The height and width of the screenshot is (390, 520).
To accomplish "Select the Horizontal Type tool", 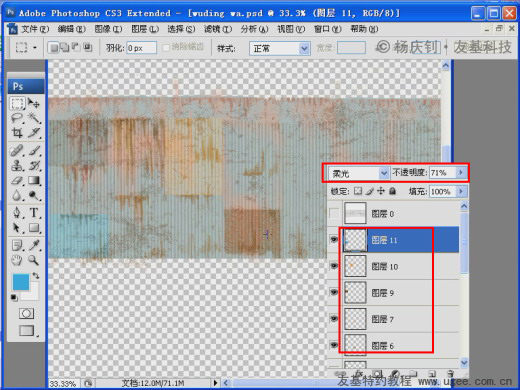I will (34, 212).
